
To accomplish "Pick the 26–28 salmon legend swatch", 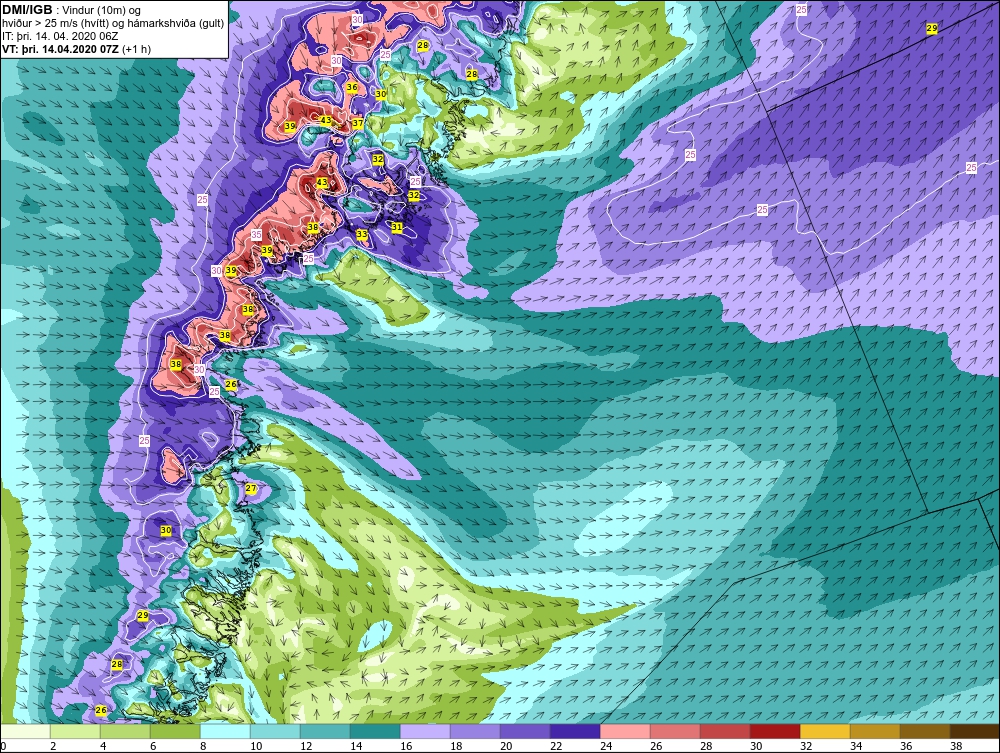I will [675, 731].
